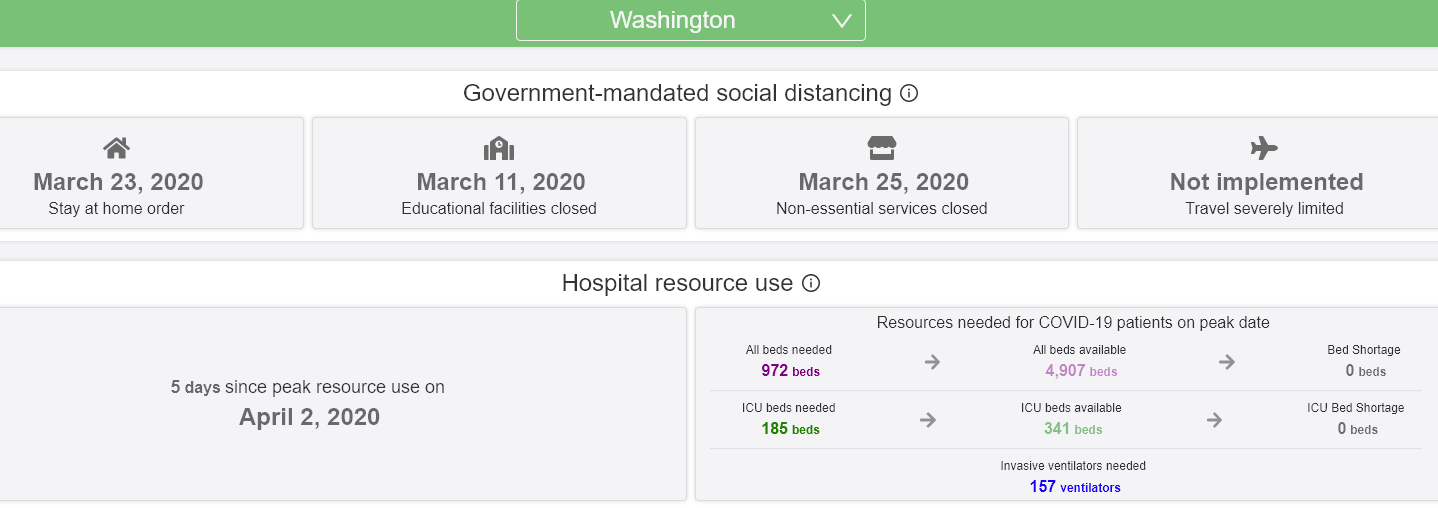Click the April 2, 2020 peak date
Image resolution: width=1438 pixels, height=508 pixels.
309,417
